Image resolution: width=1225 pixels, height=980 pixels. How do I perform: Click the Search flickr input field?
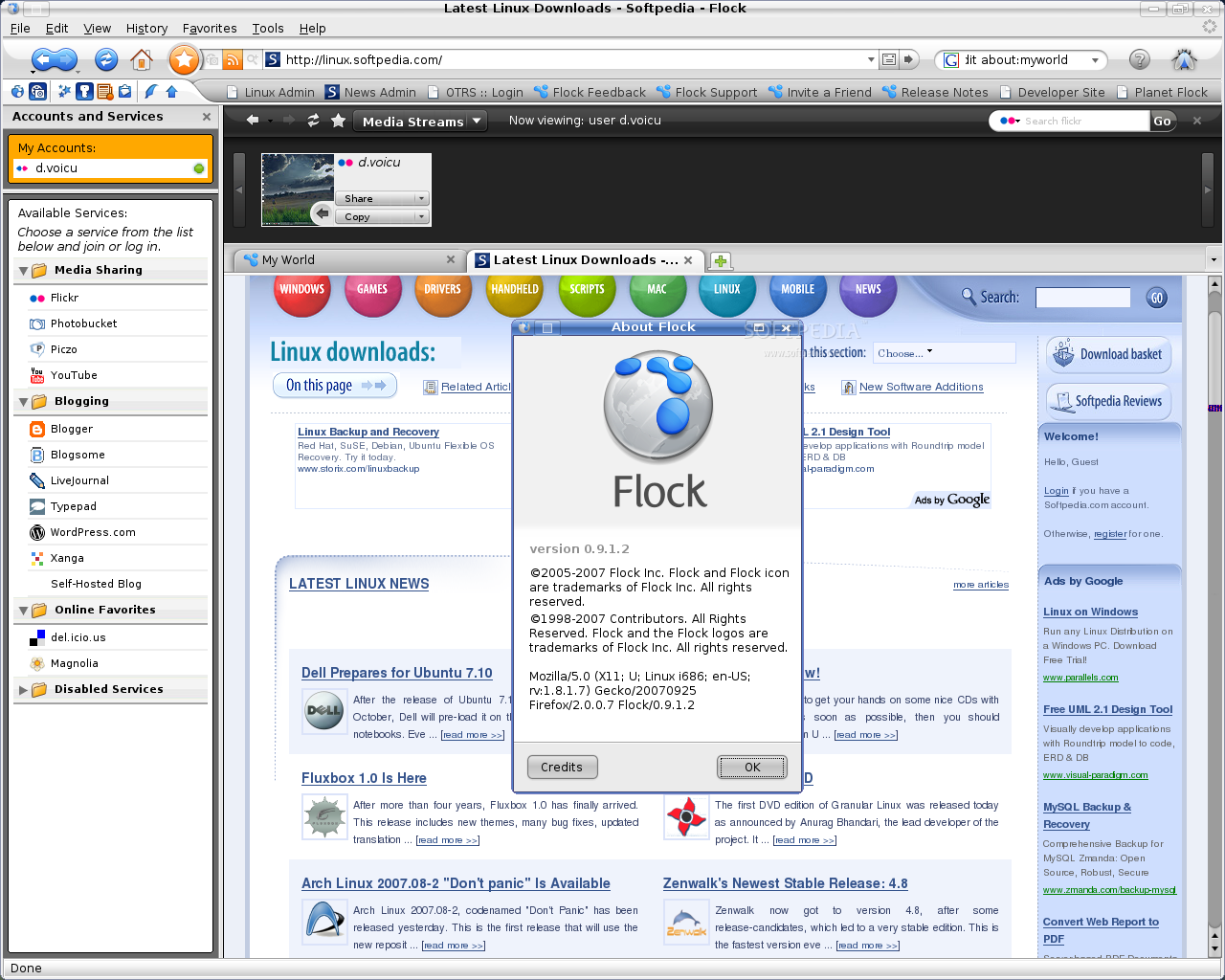click(x=1084, y=122)
